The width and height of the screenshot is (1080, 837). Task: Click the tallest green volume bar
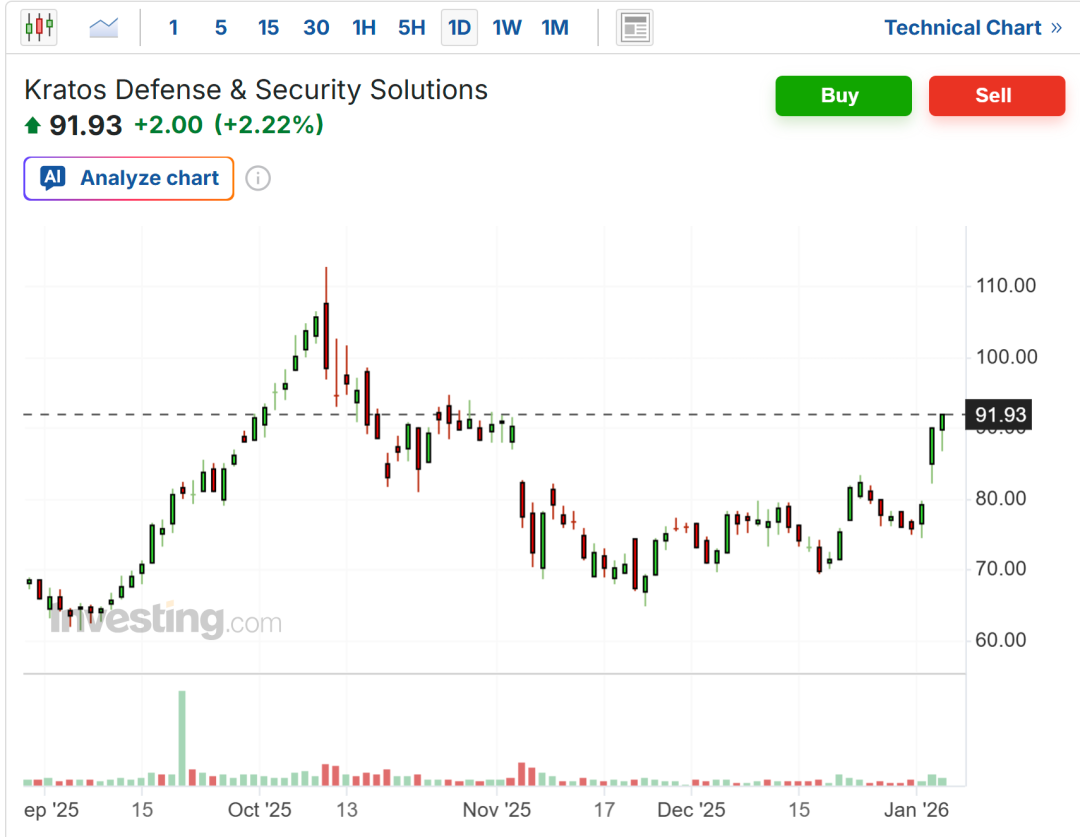coord(182,738)
